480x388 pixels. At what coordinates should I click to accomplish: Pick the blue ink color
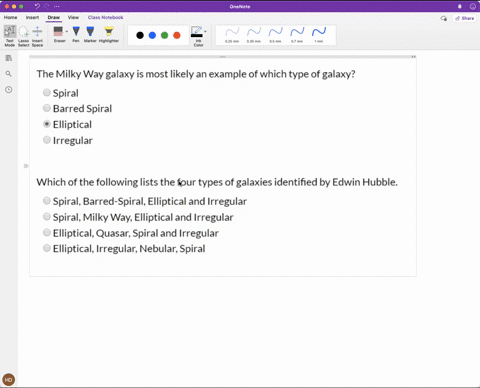click(x=152, y=35)
